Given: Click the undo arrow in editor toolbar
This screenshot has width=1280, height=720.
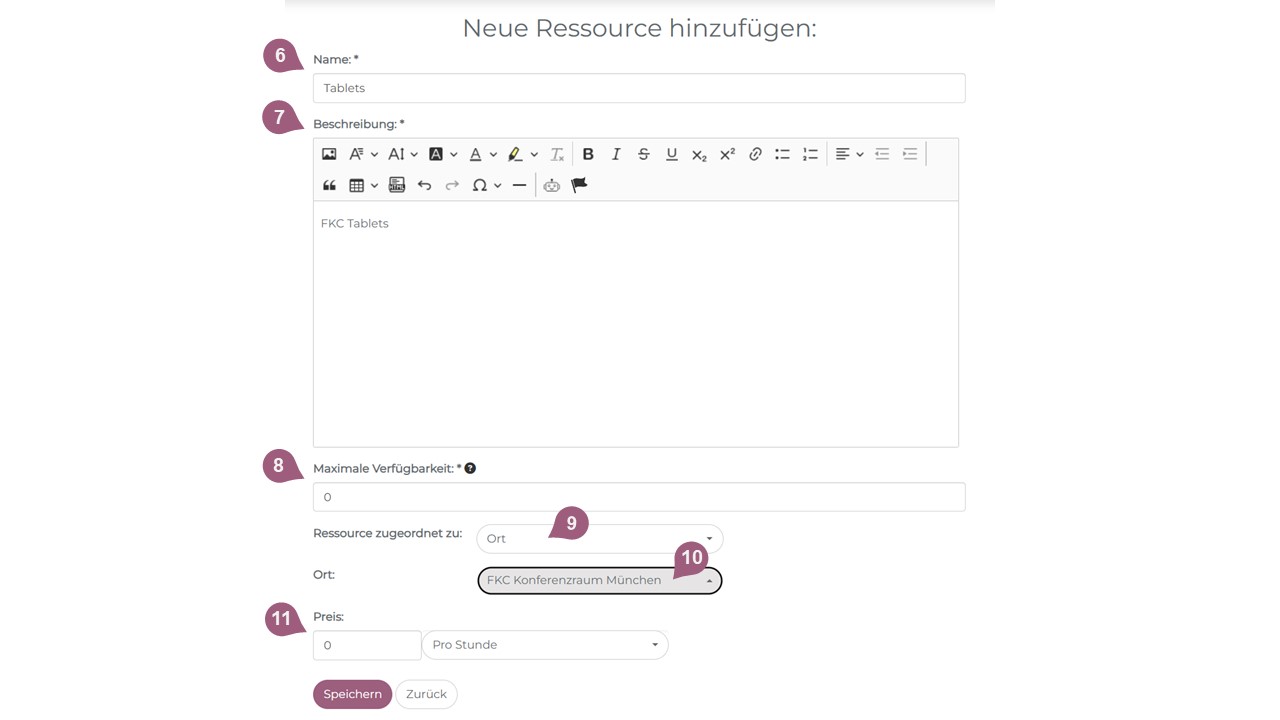Looking at the screenshot, I should 424,185.
